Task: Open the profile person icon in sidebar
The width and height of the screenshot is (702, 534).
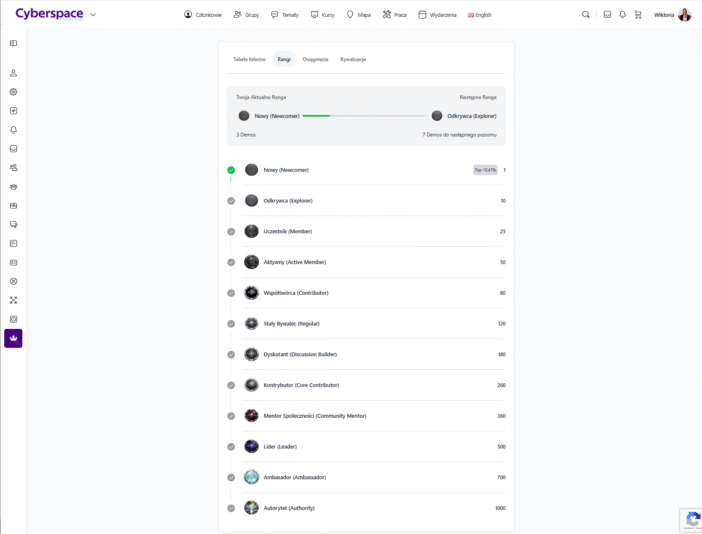Action: coord(13,73)
